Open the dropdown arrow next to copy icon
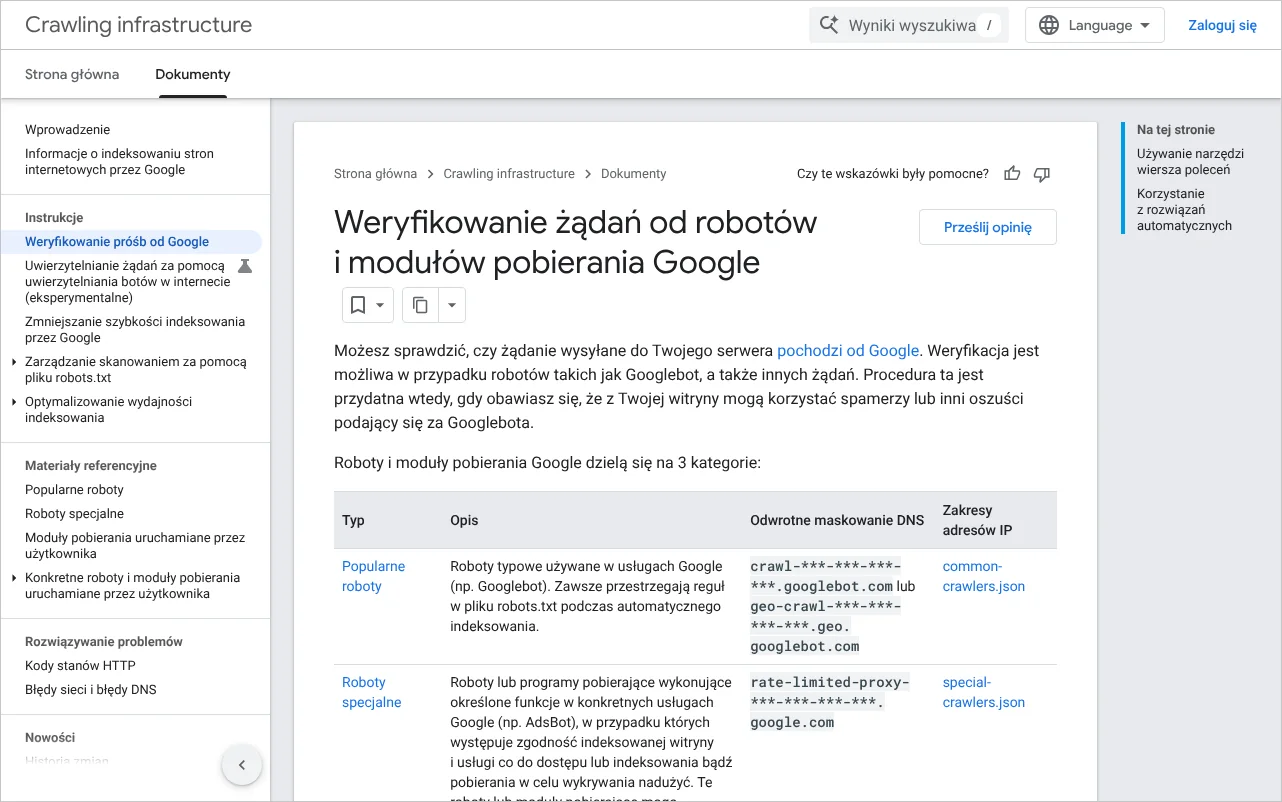1282x802 pixels. [452, 305]
